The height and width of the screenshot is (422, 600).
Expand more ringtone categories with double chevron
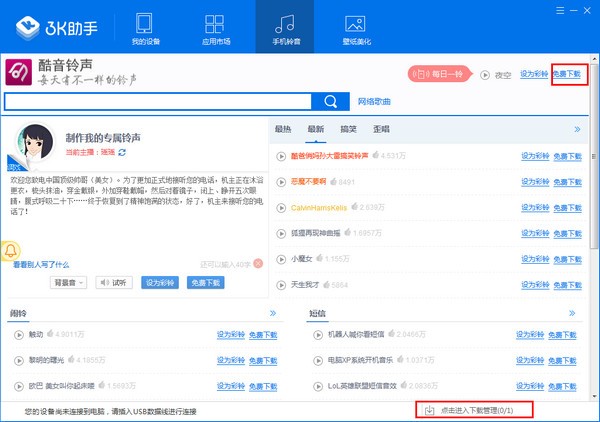[577, 129]
